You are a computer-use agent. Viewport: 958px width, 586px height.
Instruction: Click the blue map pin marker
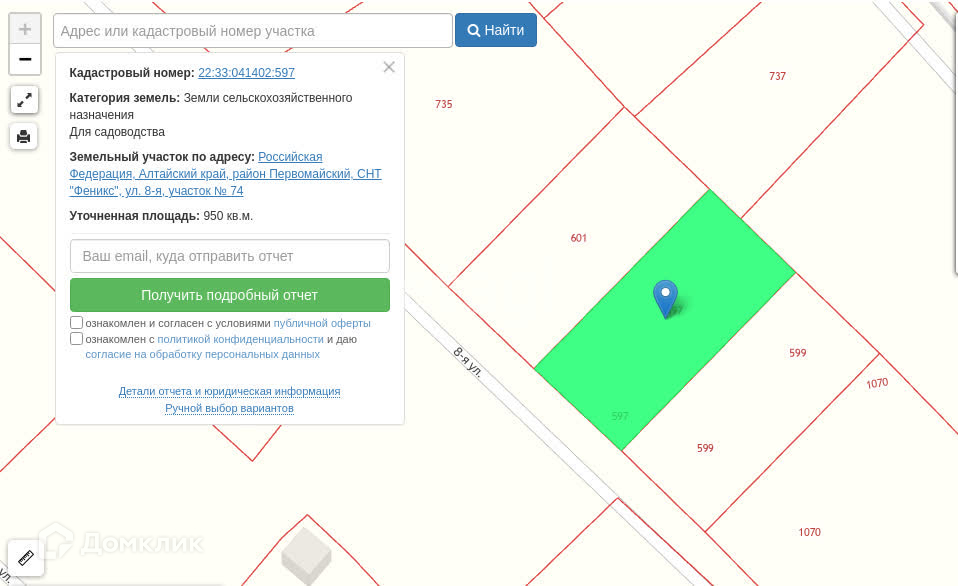tap(665, 299)
